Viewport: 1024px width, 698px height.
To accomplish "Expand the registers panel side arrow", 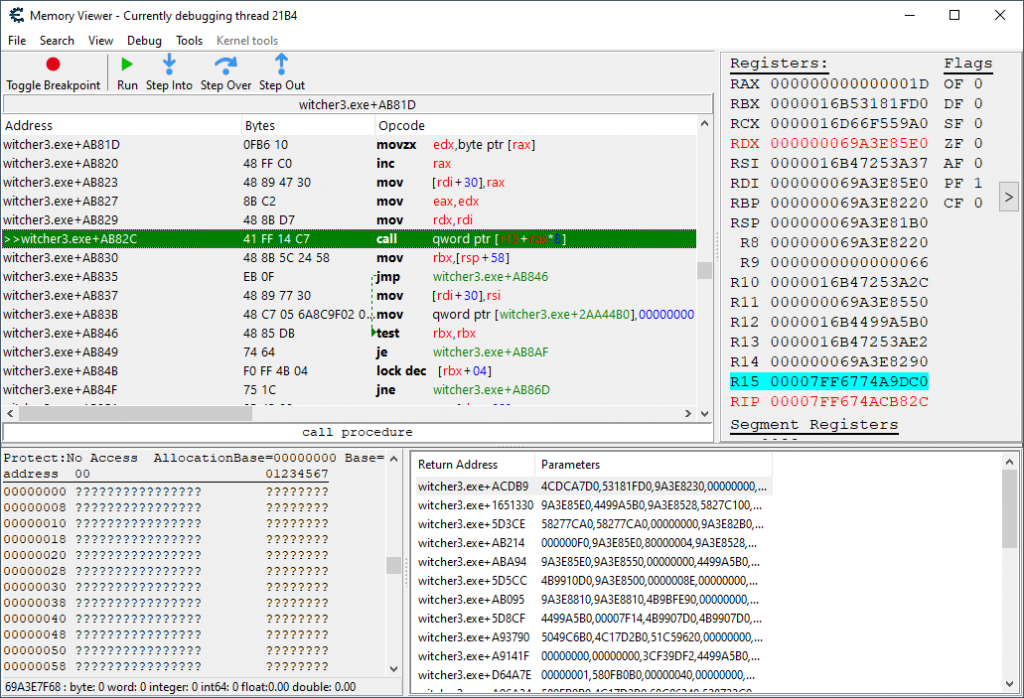I will tap(1008, 197).
